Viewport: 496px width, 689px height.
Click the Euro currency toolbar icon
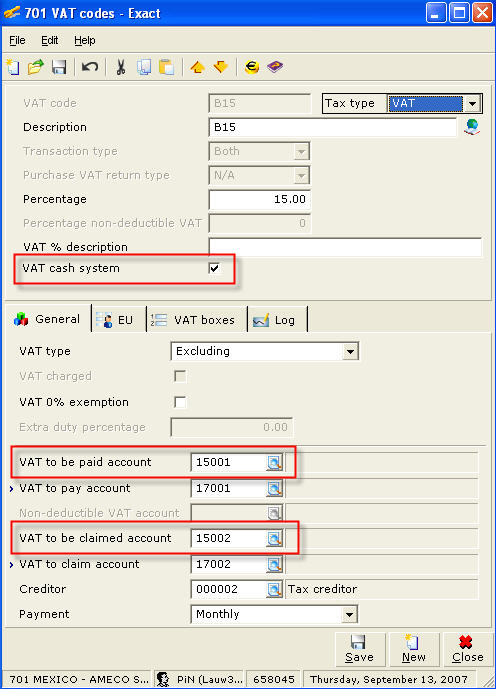point(252,67)
